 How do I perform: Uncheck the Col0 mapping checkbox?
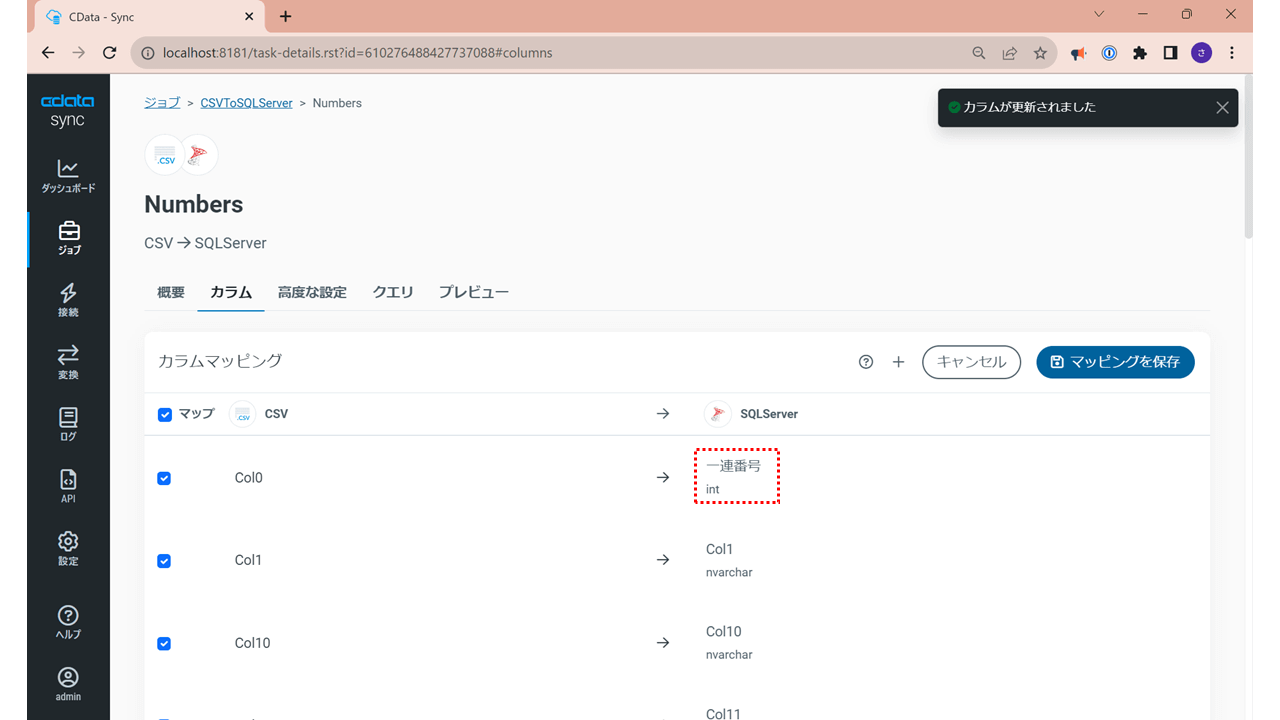click(x=164, y=478)
